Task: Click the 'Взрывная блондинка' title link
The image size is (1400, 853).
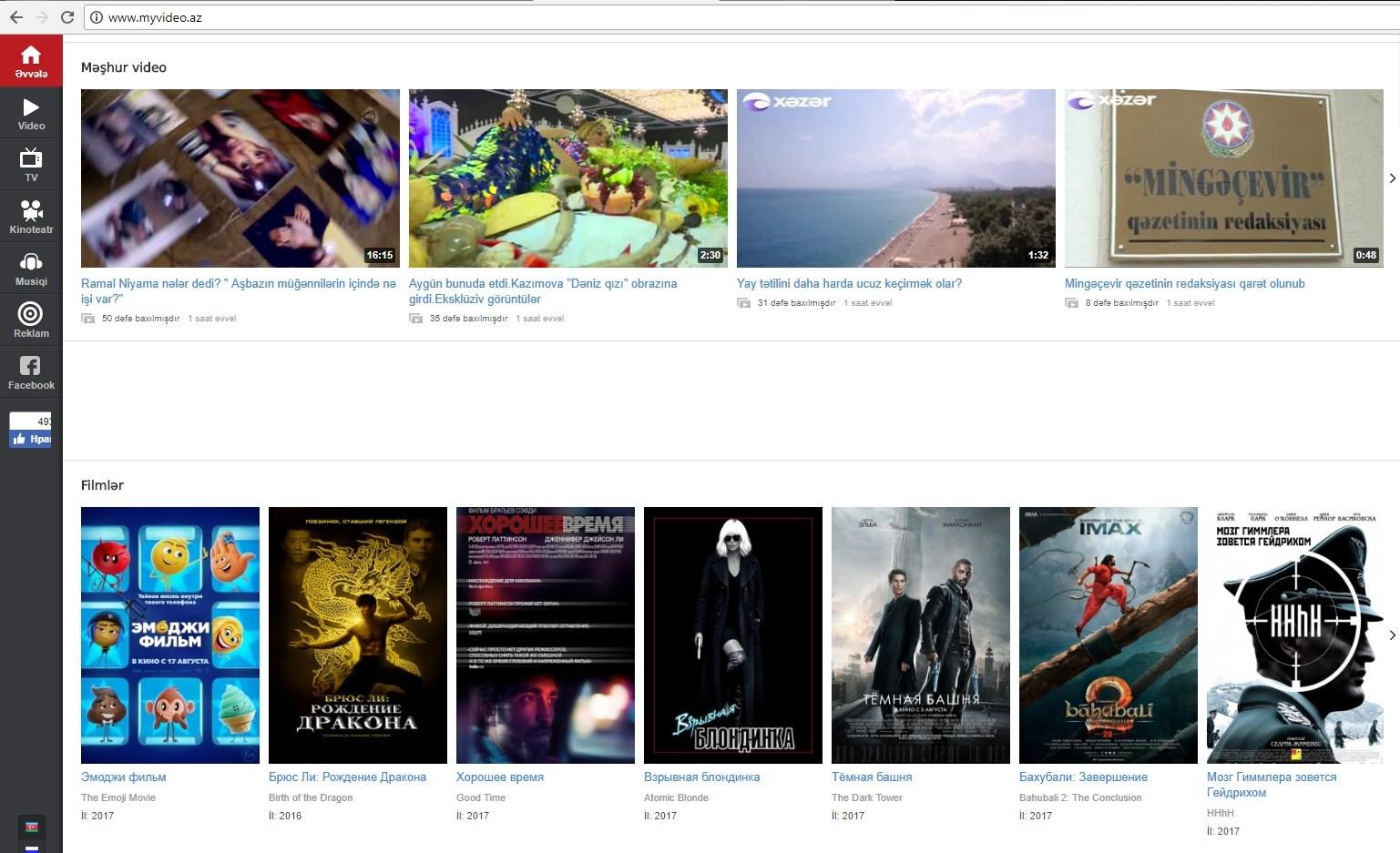Action: pyautogui.click(x=701, y=777)
